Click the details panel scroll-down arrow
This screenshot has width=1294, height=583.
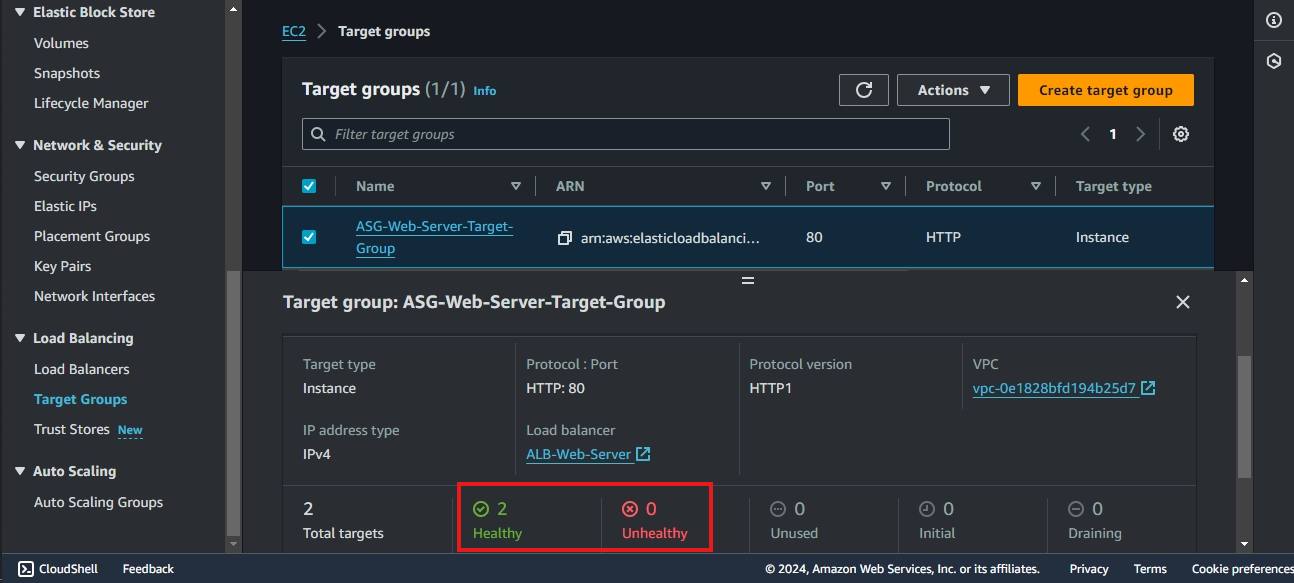click(1244, 544)
